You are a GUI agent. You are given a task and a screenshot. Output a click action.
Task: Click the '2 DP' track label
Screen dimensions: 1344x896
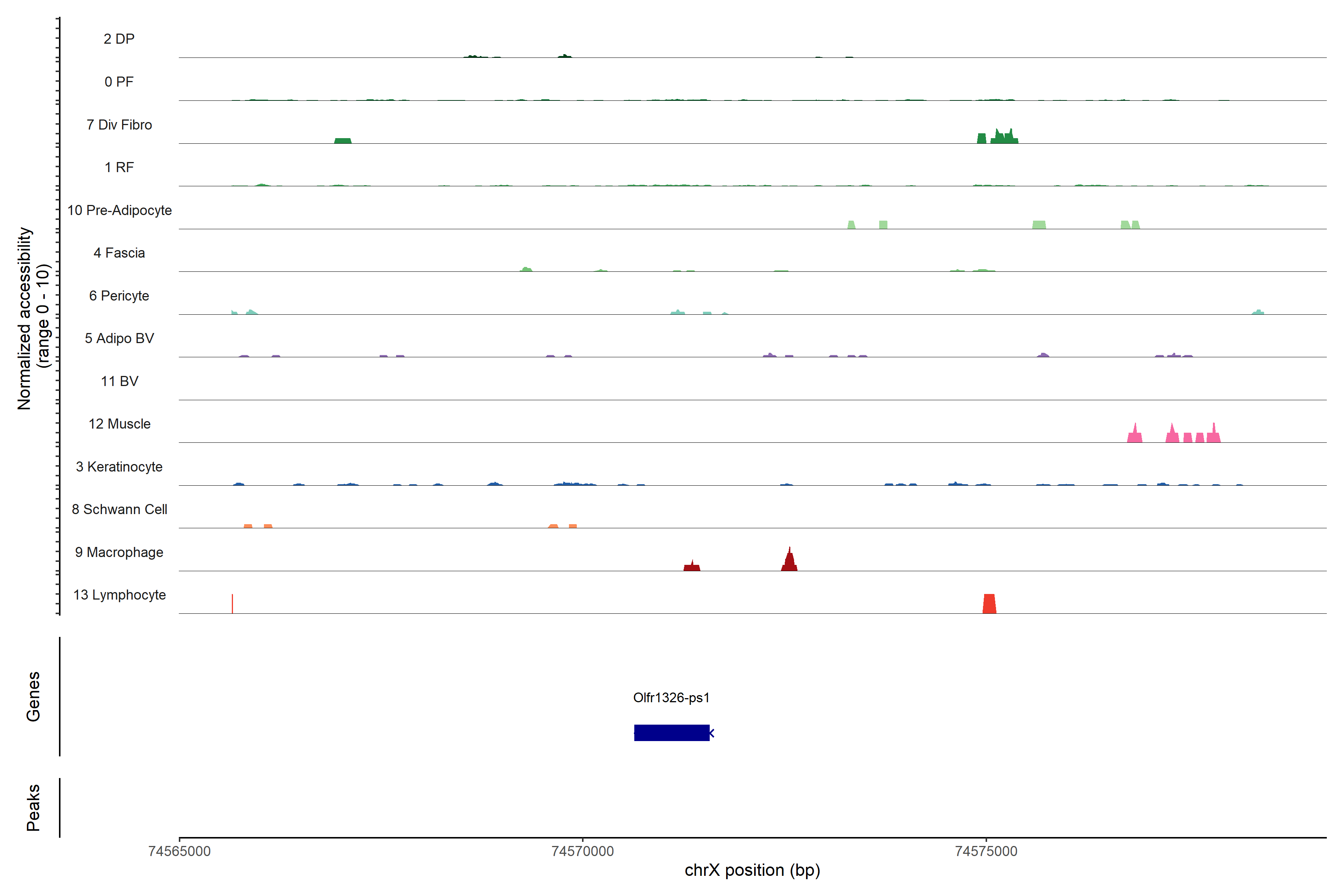coord(119,39)
